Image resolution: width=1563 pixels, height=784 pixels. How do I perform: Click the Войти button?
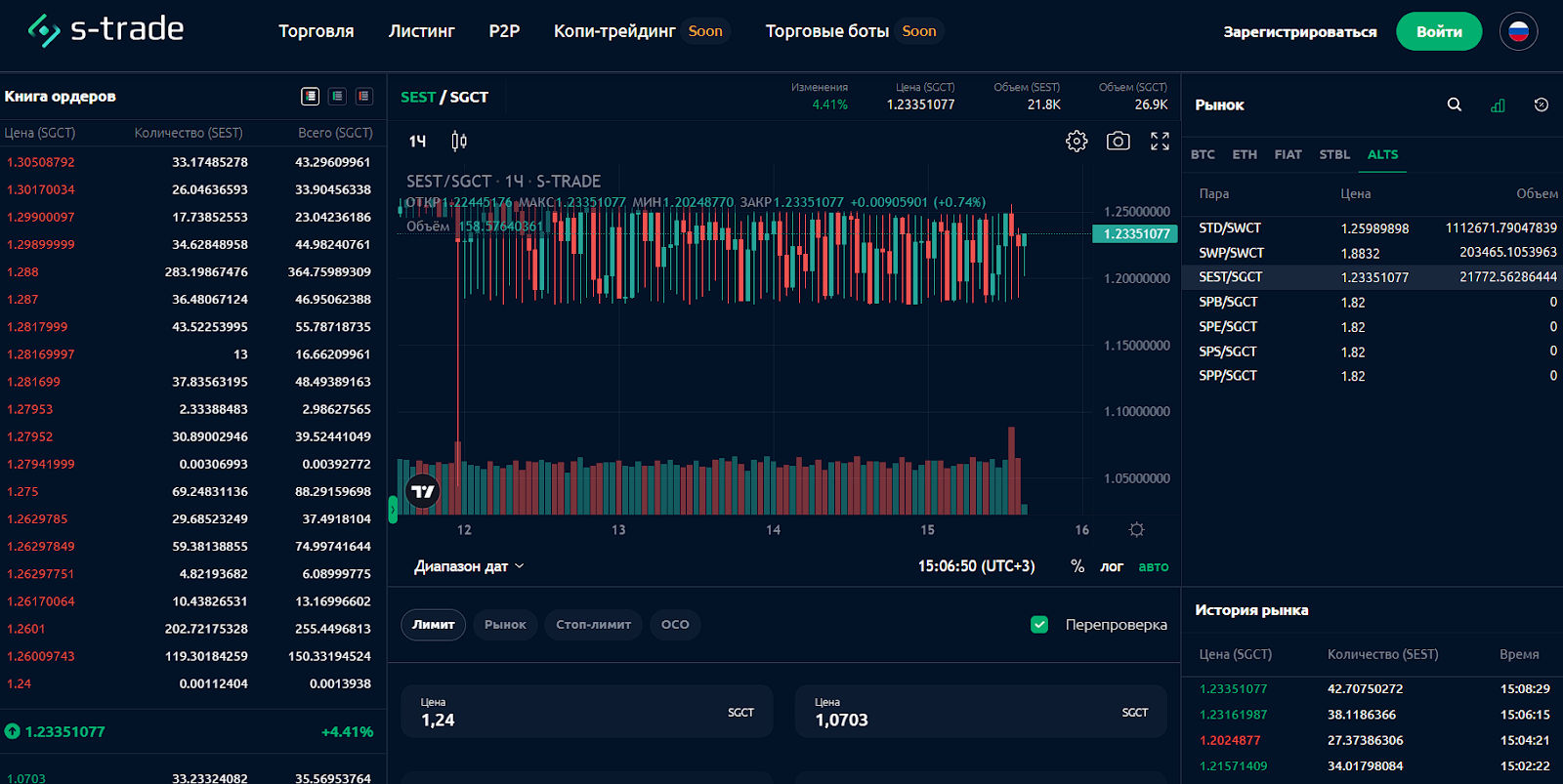click(1438, 31)
